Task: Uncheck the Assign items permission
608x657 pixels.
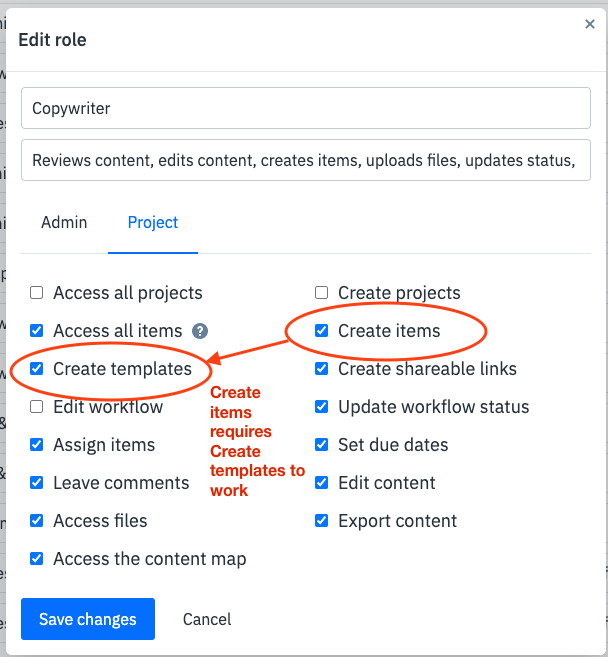Action: (x=36, y=445)
